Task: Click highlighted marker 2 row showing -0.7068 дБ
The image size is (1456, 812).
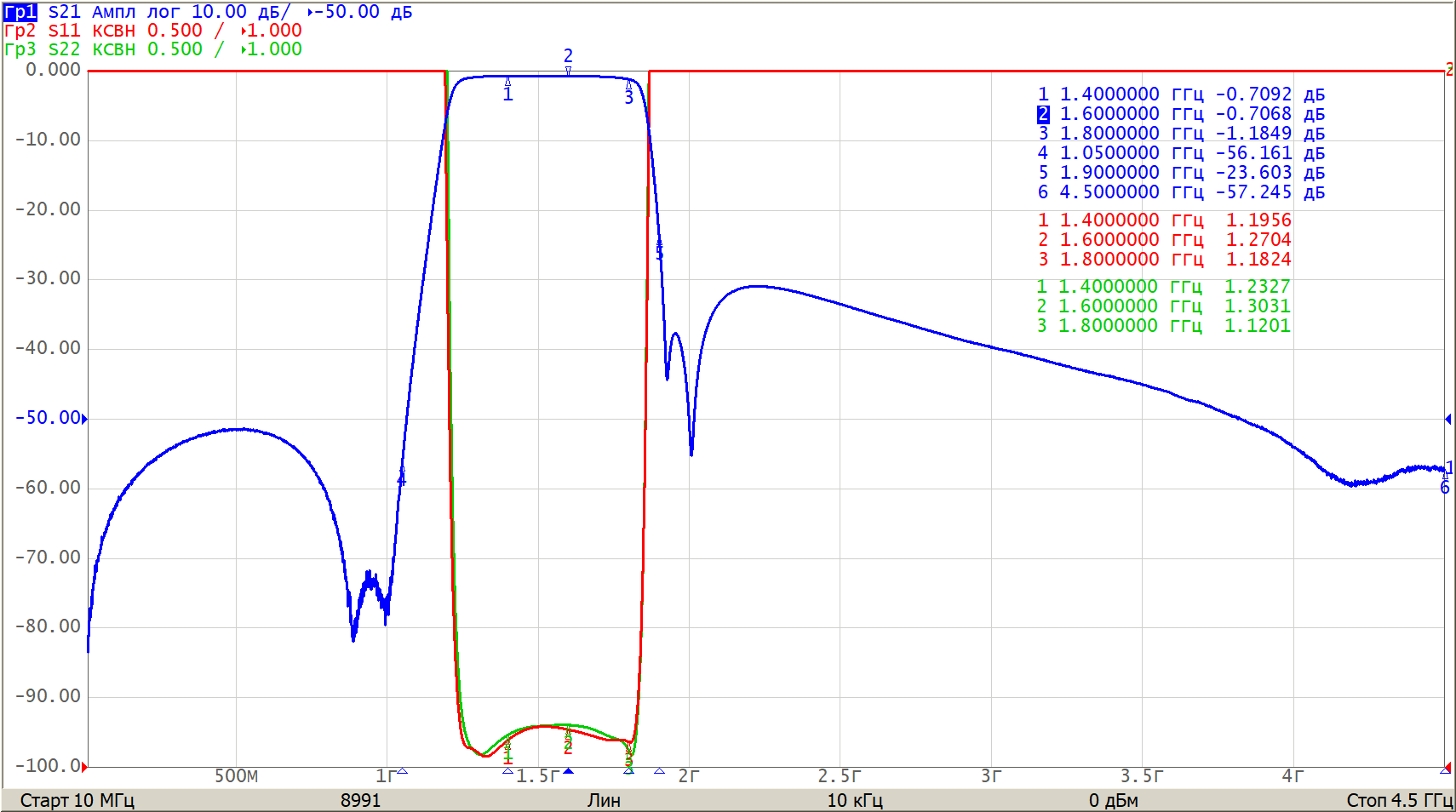Action: 1180,114
